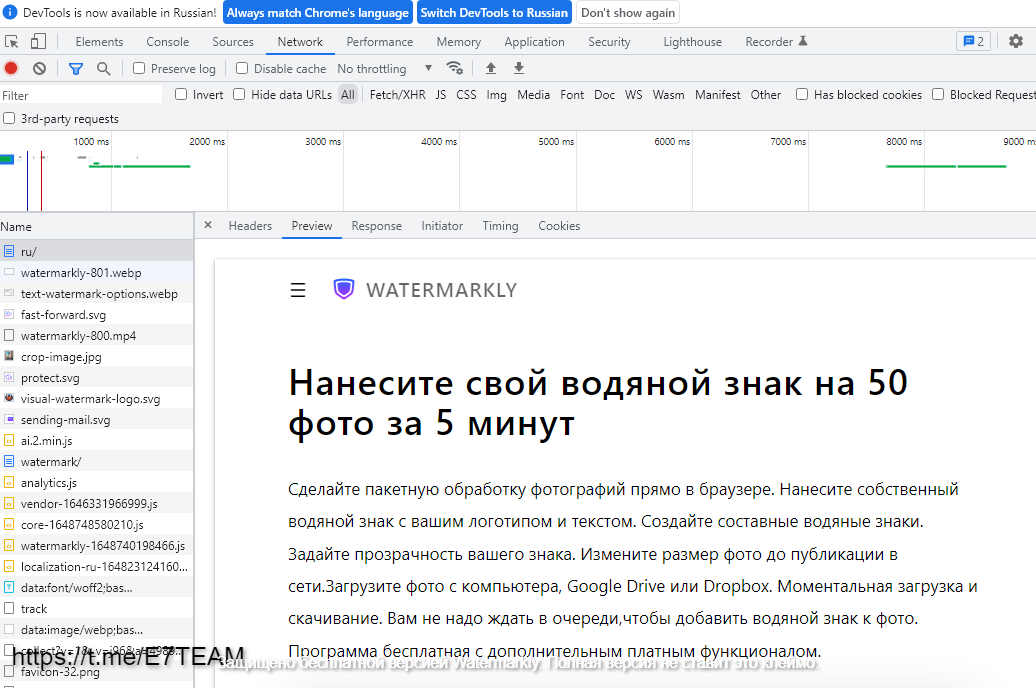Switch to the Console tab
Image resolution: width=1036 pixels, height=688 pixels.
[x=167, y=42]
